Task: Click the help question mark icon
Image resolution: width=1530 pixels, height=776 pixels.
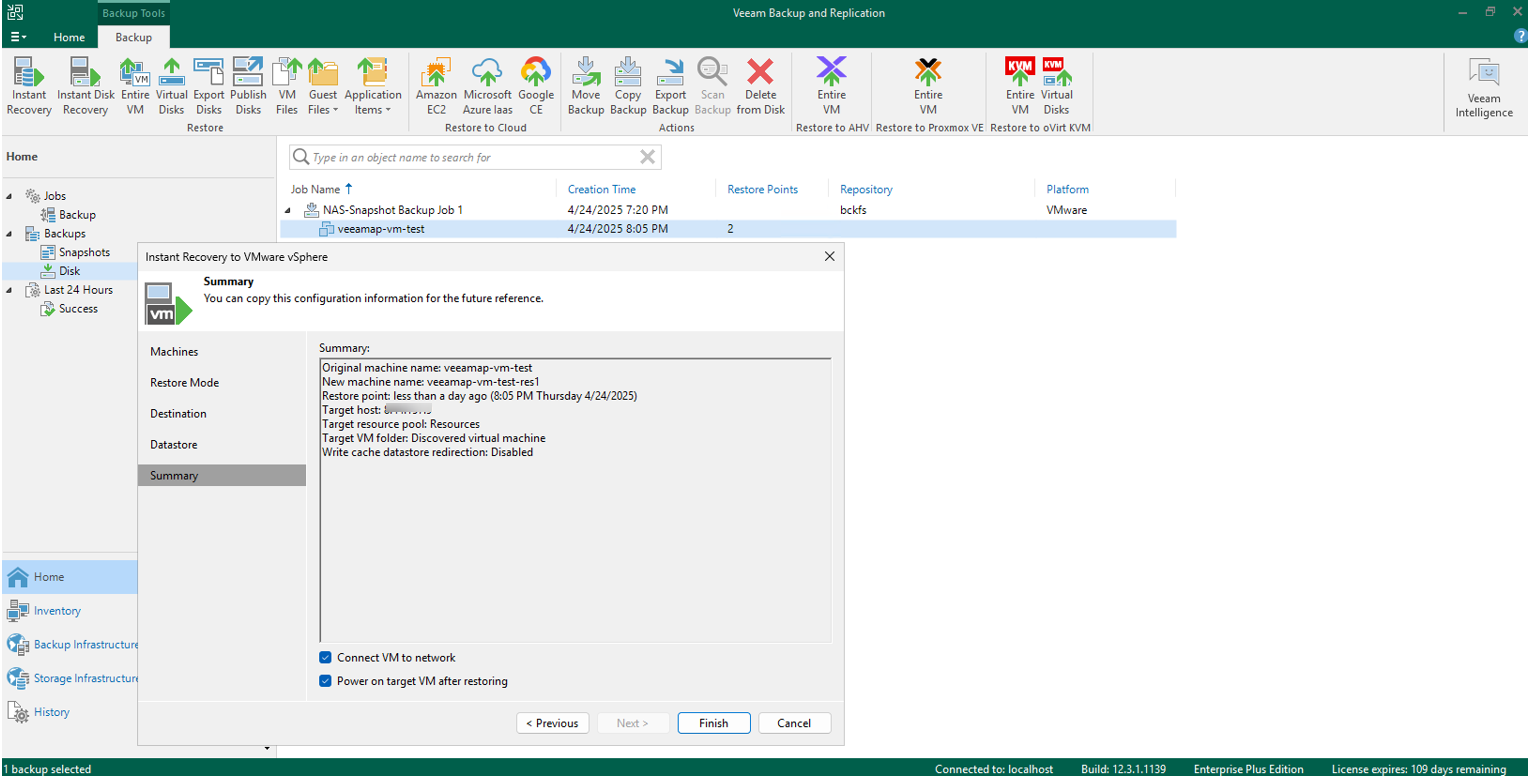Action: [1521, 36]
